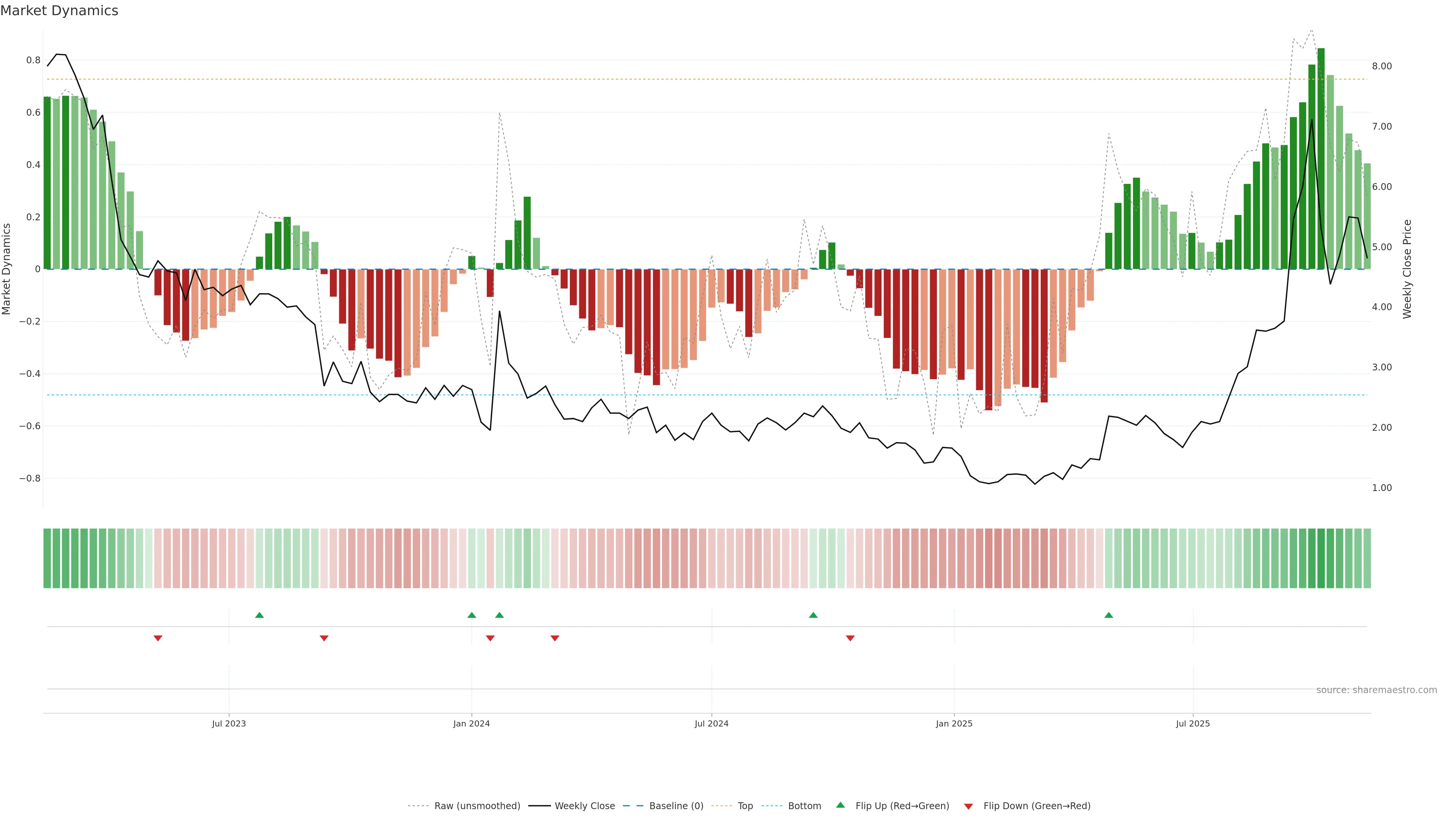Click the Jul 2025 x-axis label
1456x819 pixels.
point(1192,723)
